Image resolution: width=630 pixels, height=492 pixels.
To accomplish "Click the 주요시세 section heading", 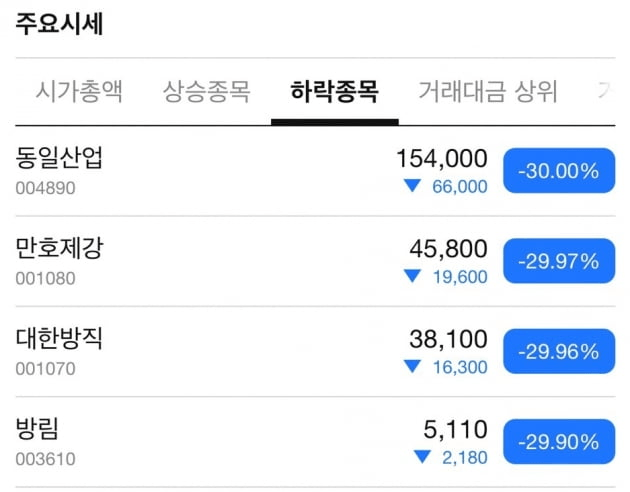I will click(x=59, y=24).
